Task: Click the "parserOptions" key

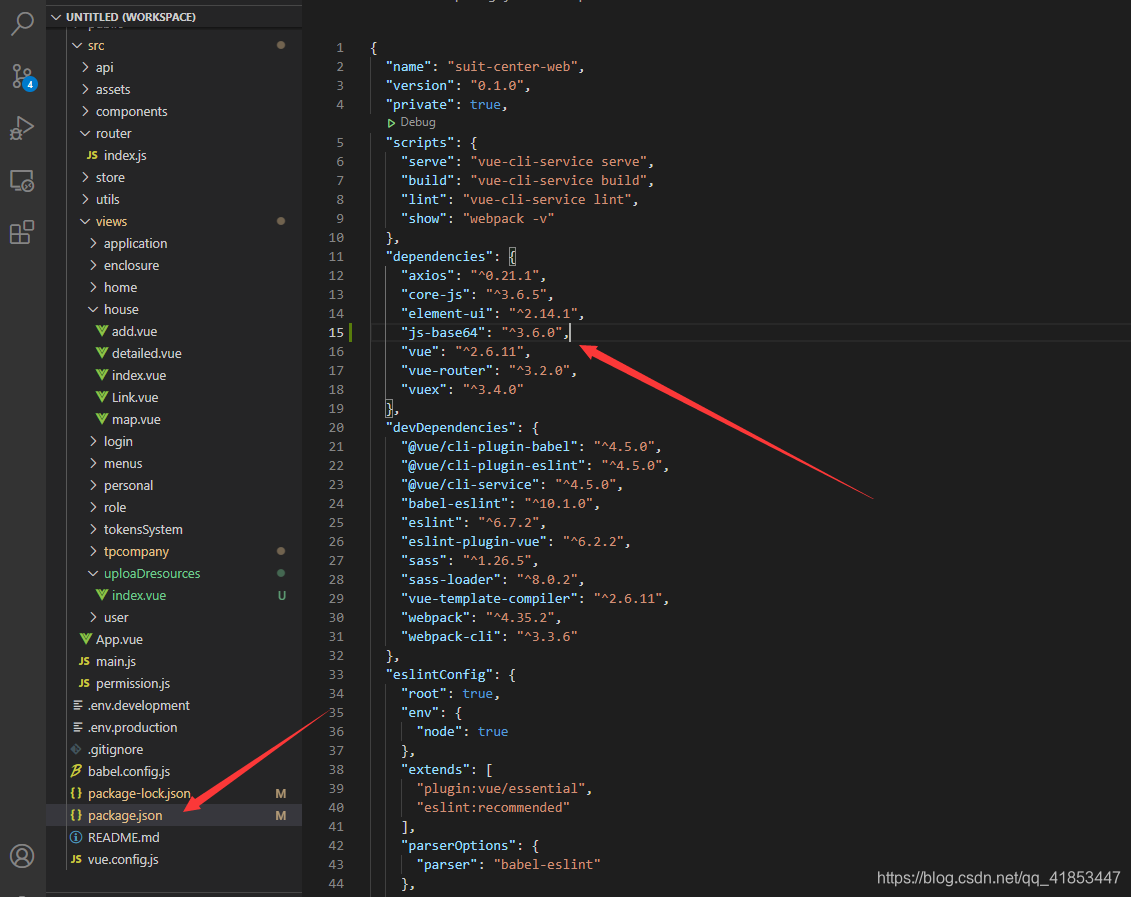Action: coord(458,845)
